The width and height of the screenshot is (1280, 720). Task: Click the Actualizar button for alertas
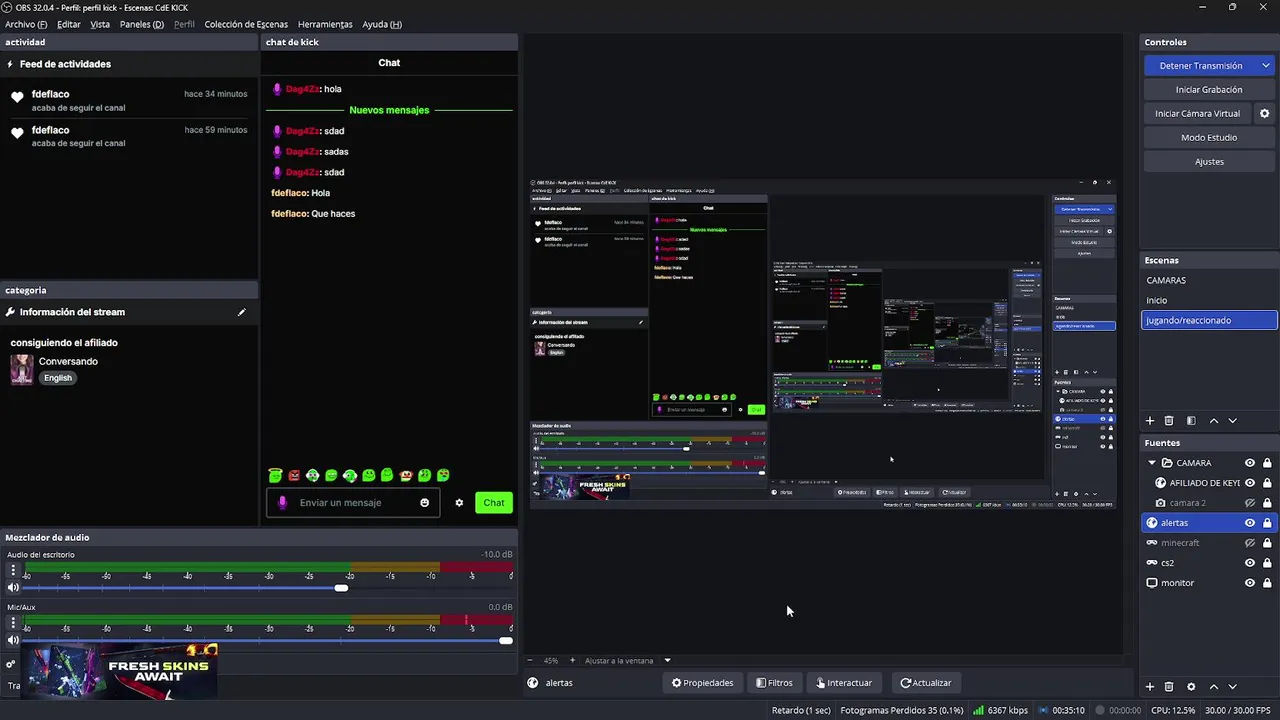point(926,683)
